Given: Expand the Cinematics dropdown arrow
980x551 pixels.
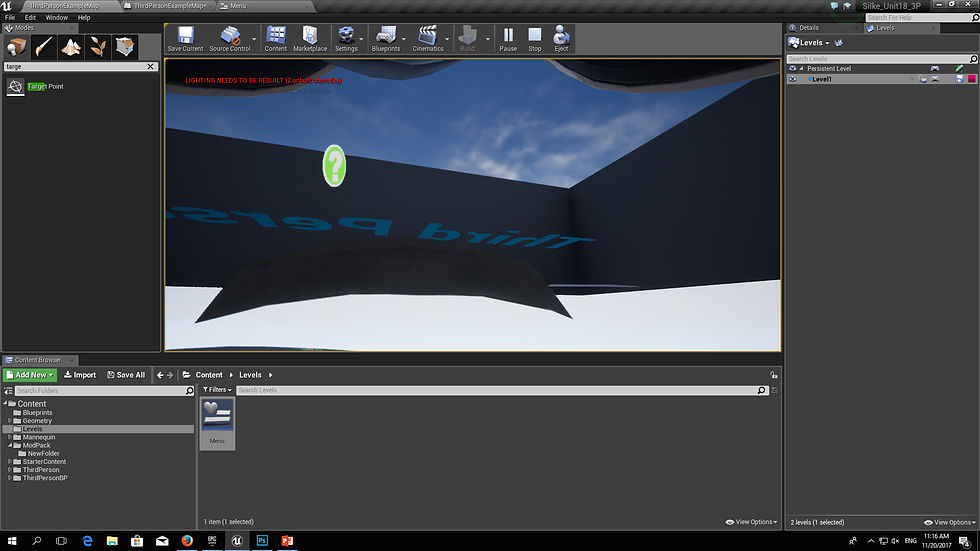Looking at the screenshot, I should (447, 39).
